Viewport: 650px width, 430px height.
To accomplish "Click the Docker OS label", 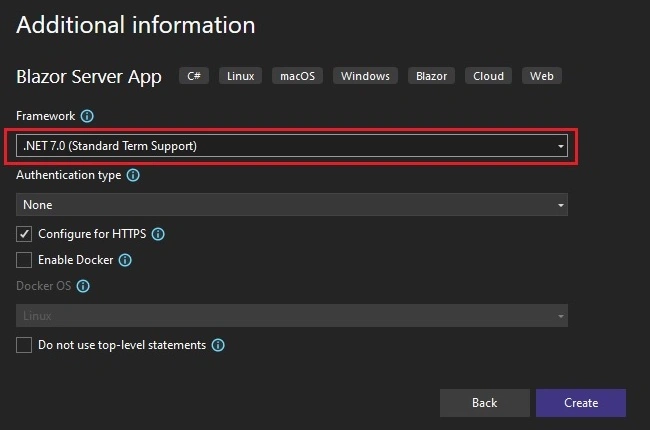I will (x=44, y=286).
